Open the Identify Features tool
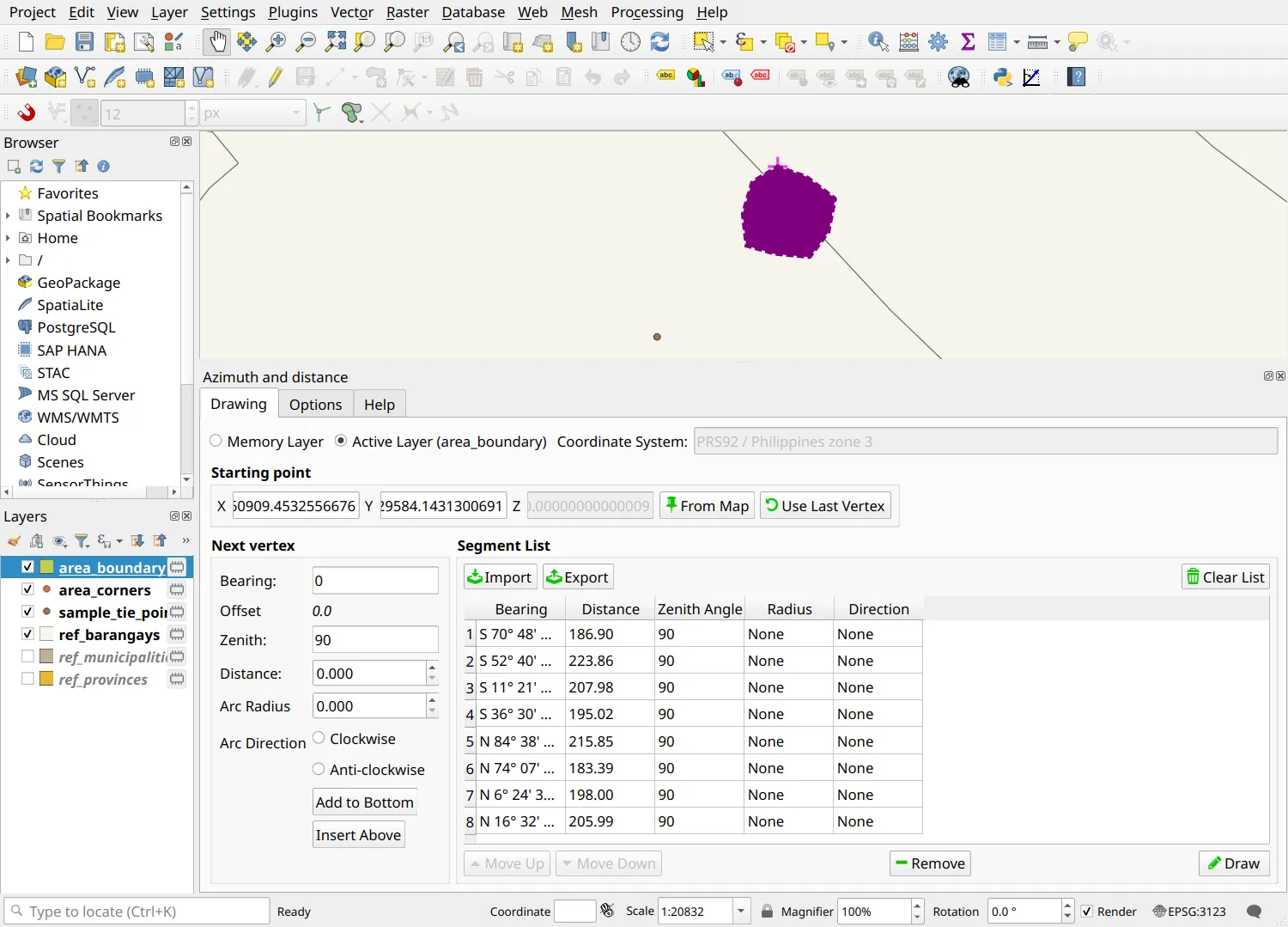Screen dimensions: 1288x927 (878, 42)
